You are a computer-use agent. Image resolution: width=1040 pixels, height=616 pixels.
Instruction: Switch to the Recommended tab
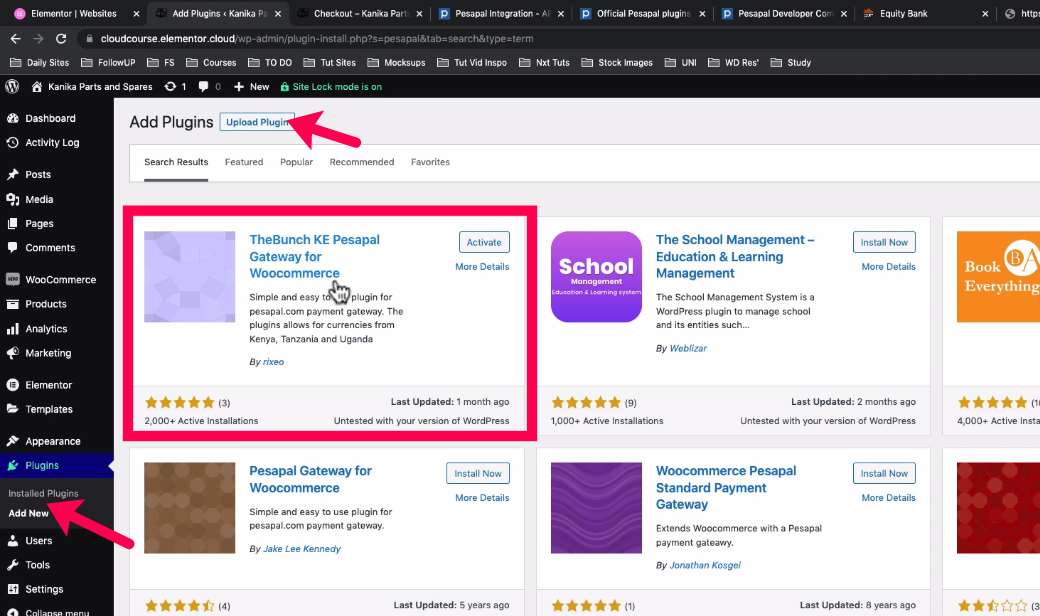(361, 162)
